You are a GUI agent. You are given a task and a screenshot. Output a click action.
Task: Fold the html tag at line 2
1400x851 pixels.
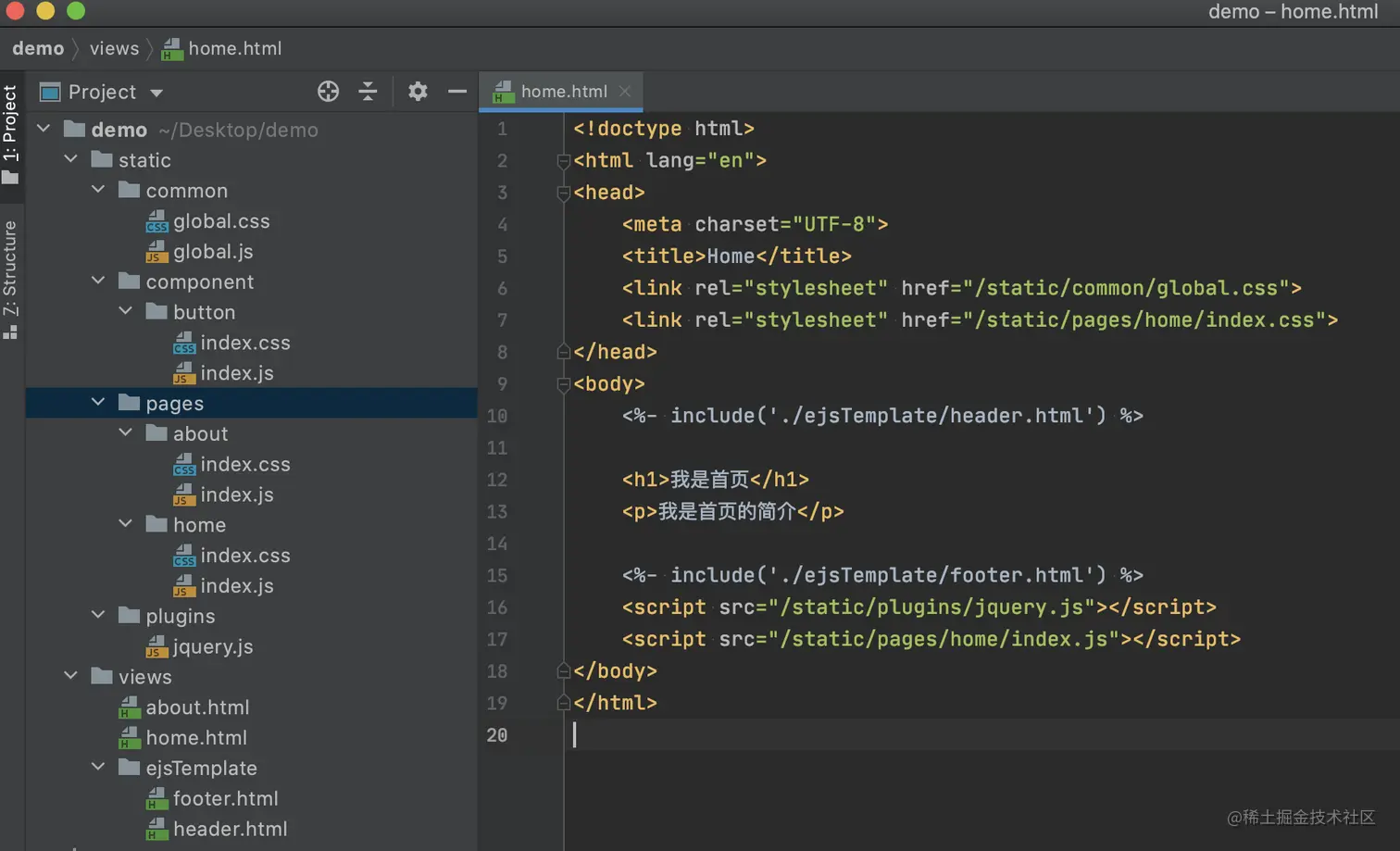click(x=563, y=160)
